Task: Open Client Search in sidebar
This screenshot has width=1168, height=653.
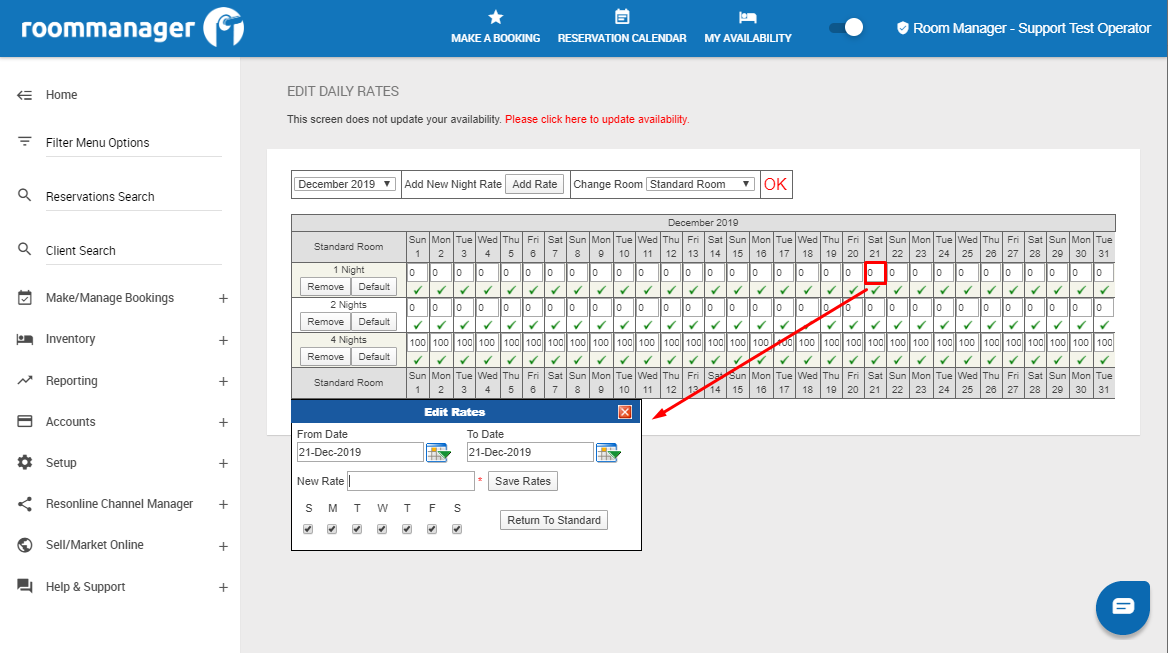Action: (x=80, y=251)
